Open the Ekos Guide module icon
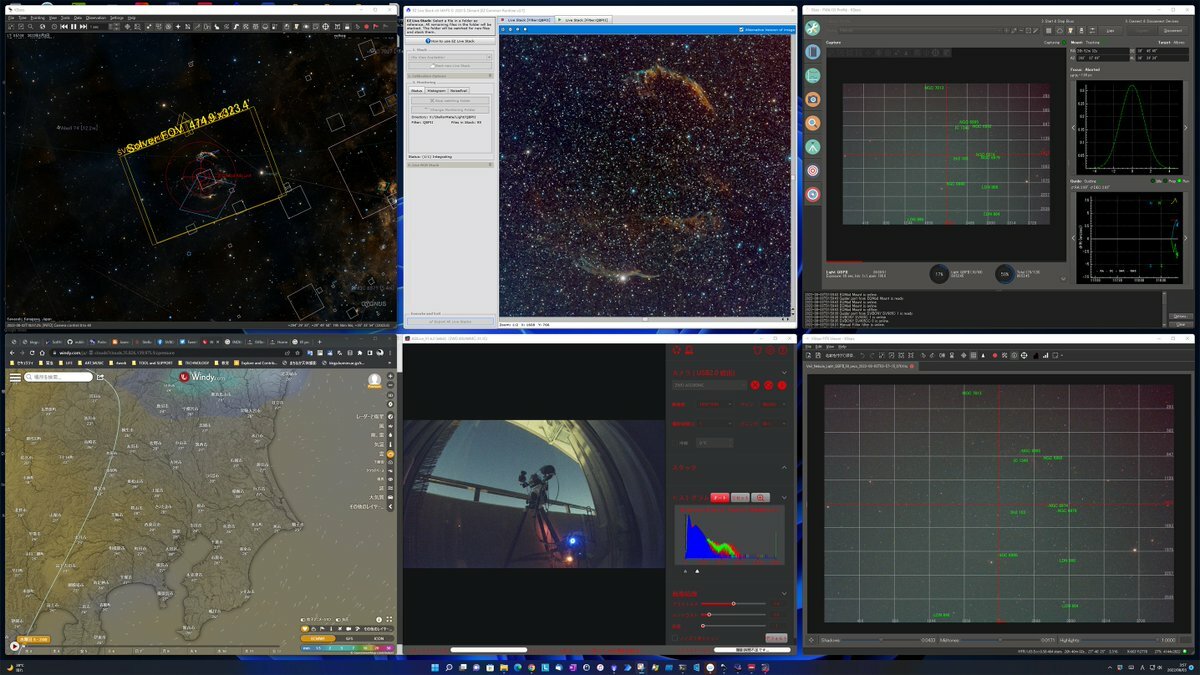 [x=813, y=194]
